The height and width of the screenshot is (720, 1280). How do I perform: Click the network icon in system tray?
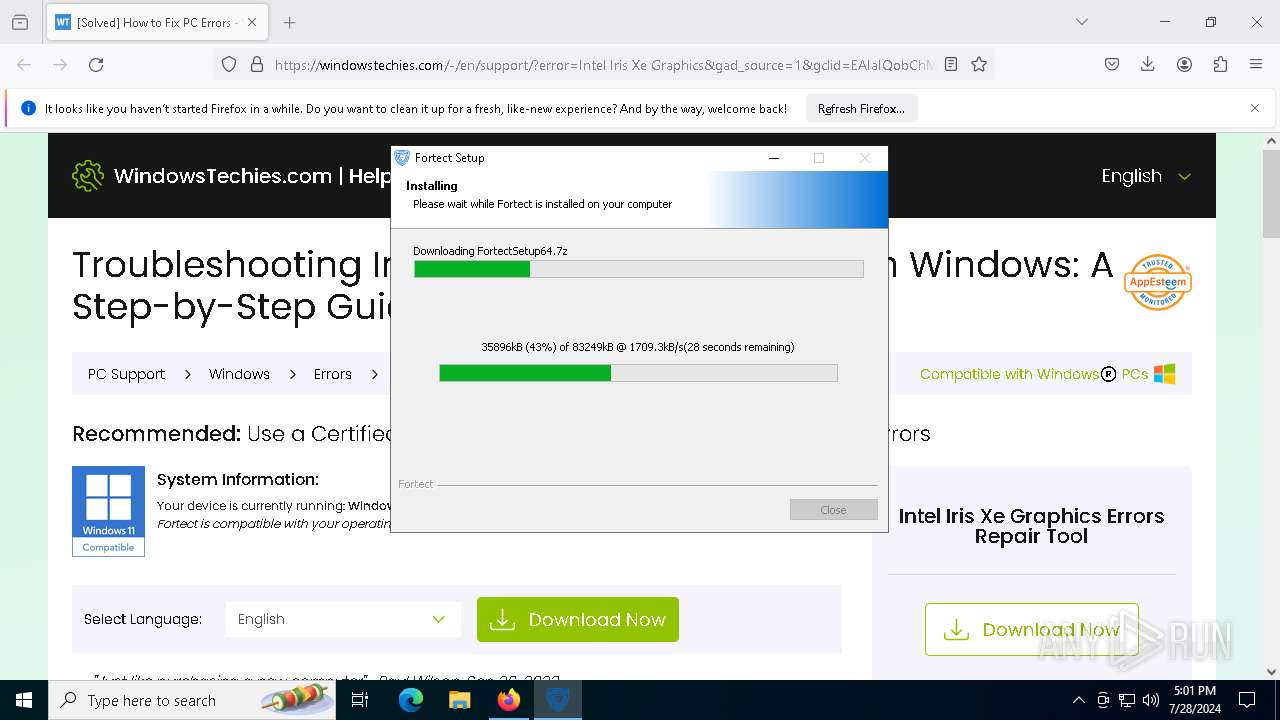click(x=1127, y=700)
